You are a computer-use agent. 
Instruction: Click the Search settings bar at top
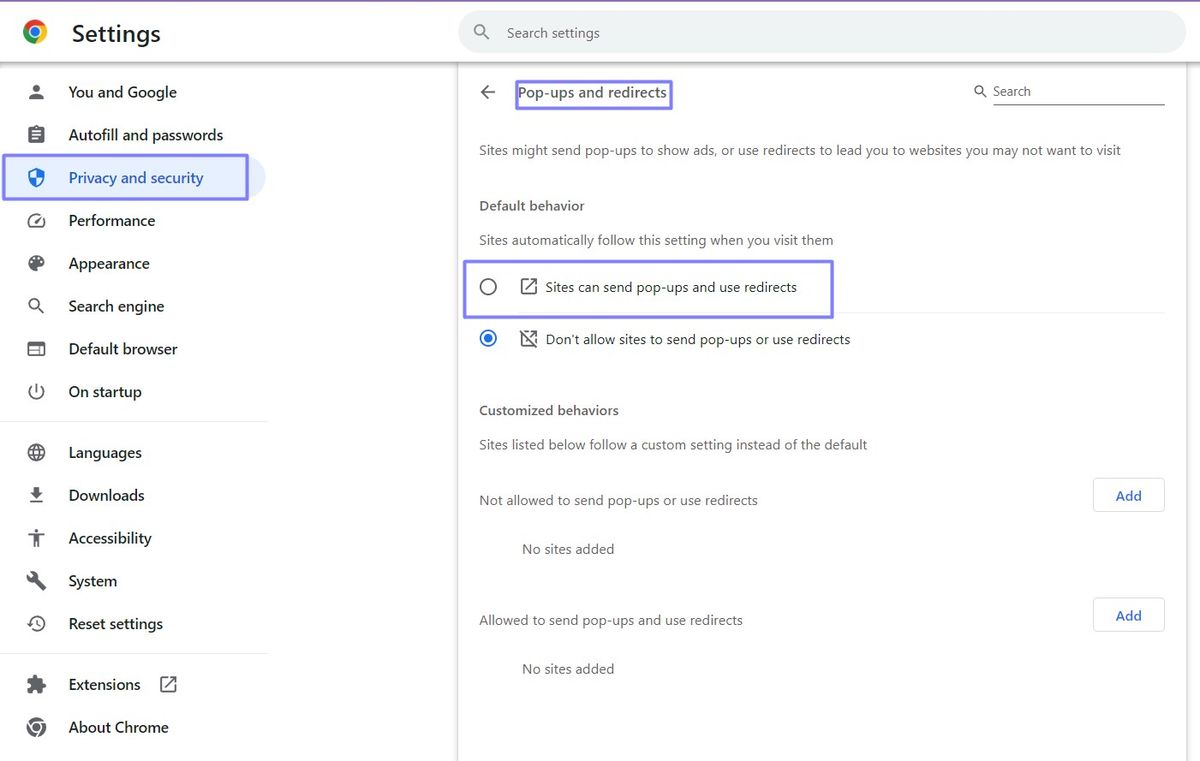click(820, 32)
